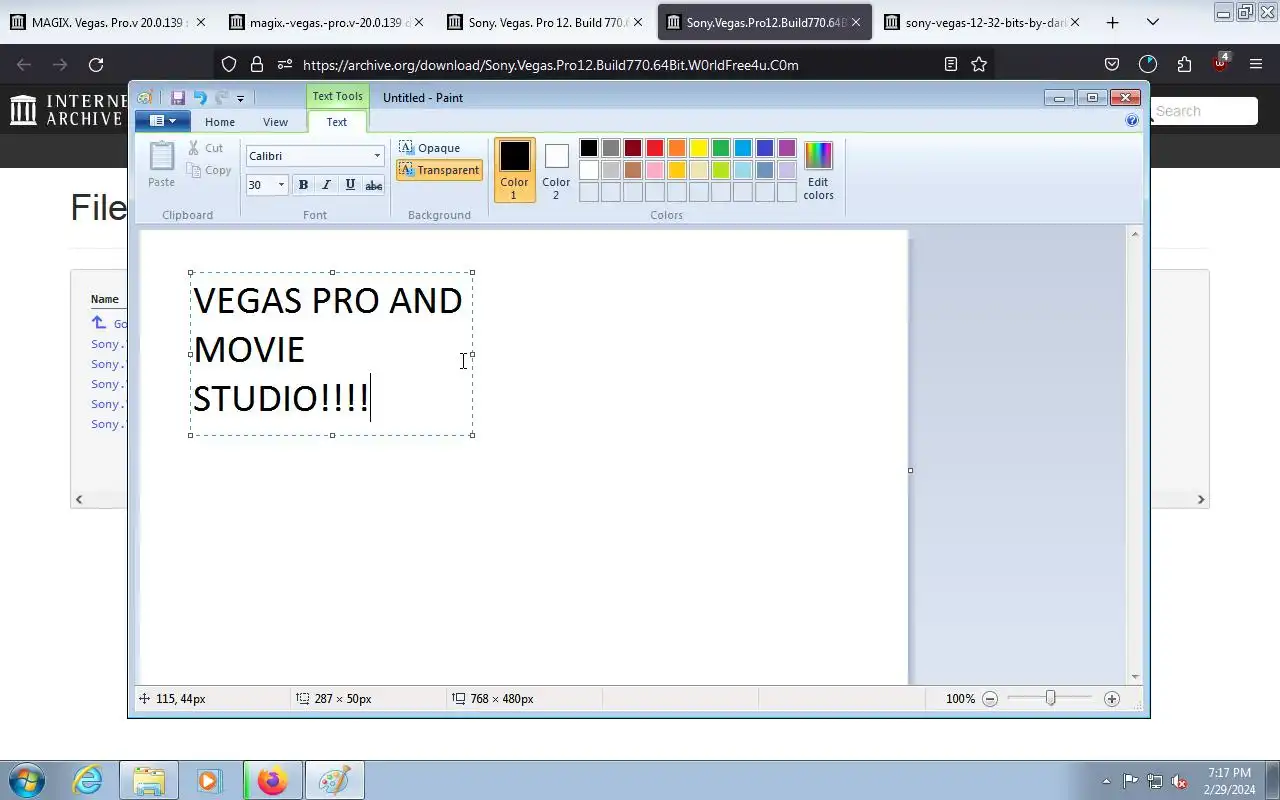The image size is (1280, 800).
Task: Toggle Italic text formatting
Action: point(326,185)
